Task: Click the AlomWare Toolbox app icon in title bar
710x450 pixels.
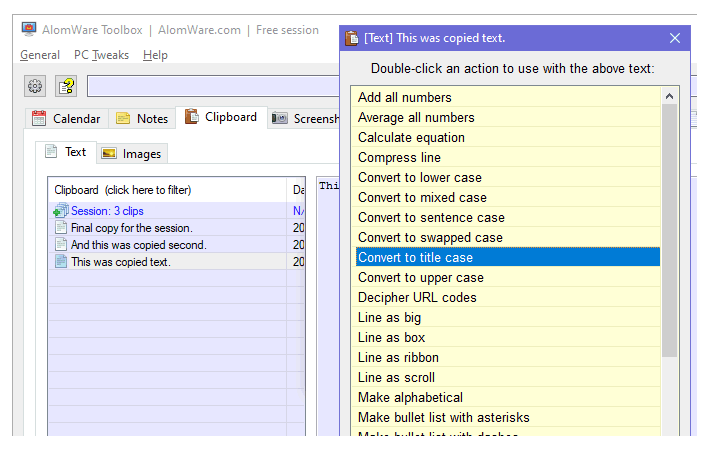Action: click(29, 30)
